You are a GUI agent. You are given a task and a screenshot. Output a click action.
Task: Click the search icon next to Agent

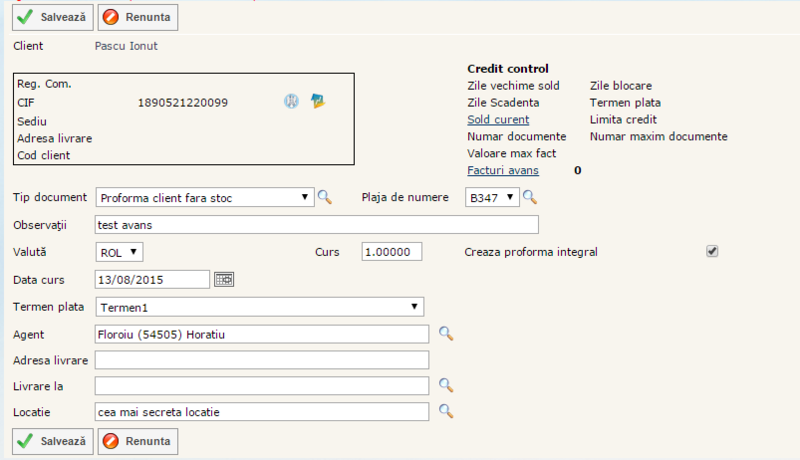point(446,334)
